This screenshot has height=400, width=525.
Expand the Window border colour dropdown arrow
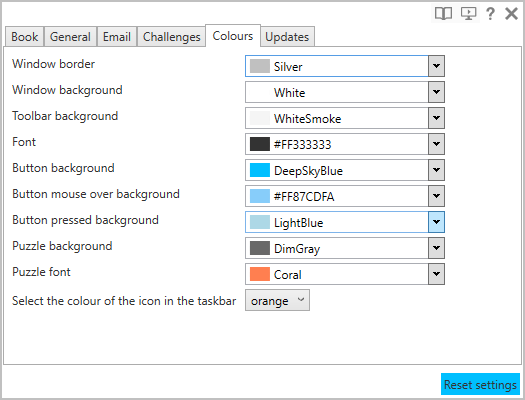click(436, 66)
